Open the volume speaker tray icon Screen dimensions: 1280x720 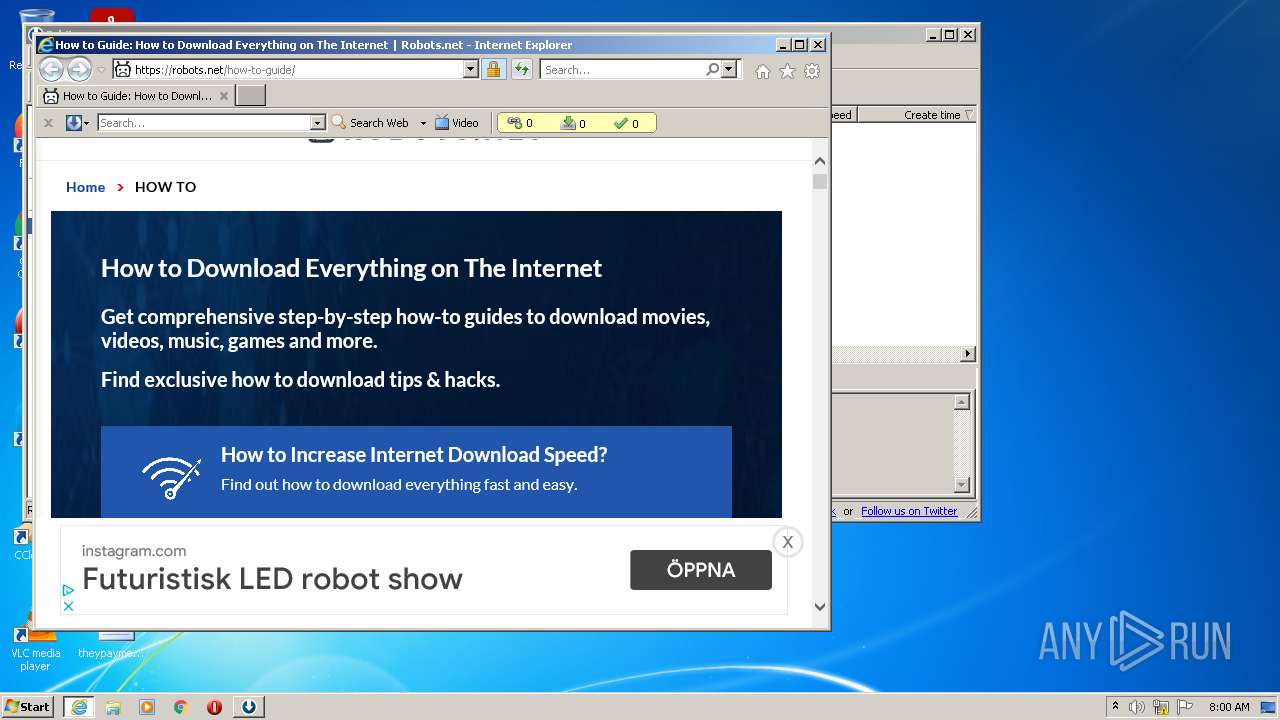pos(1137,707)
